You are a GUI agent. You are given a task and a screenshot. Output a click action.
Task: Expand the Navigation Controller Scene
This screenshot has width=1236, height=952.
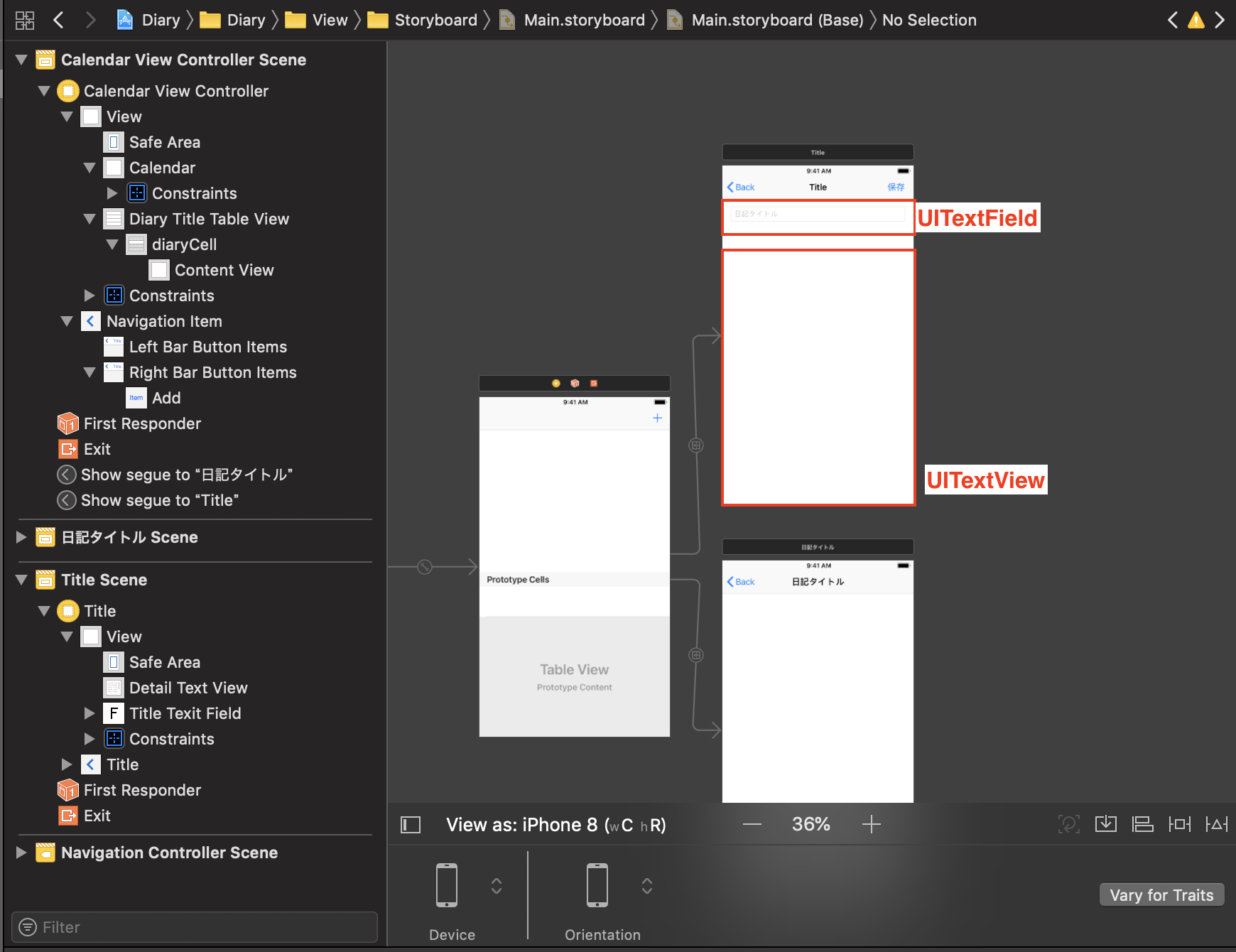pyautogui.click(x=21, y=853)
